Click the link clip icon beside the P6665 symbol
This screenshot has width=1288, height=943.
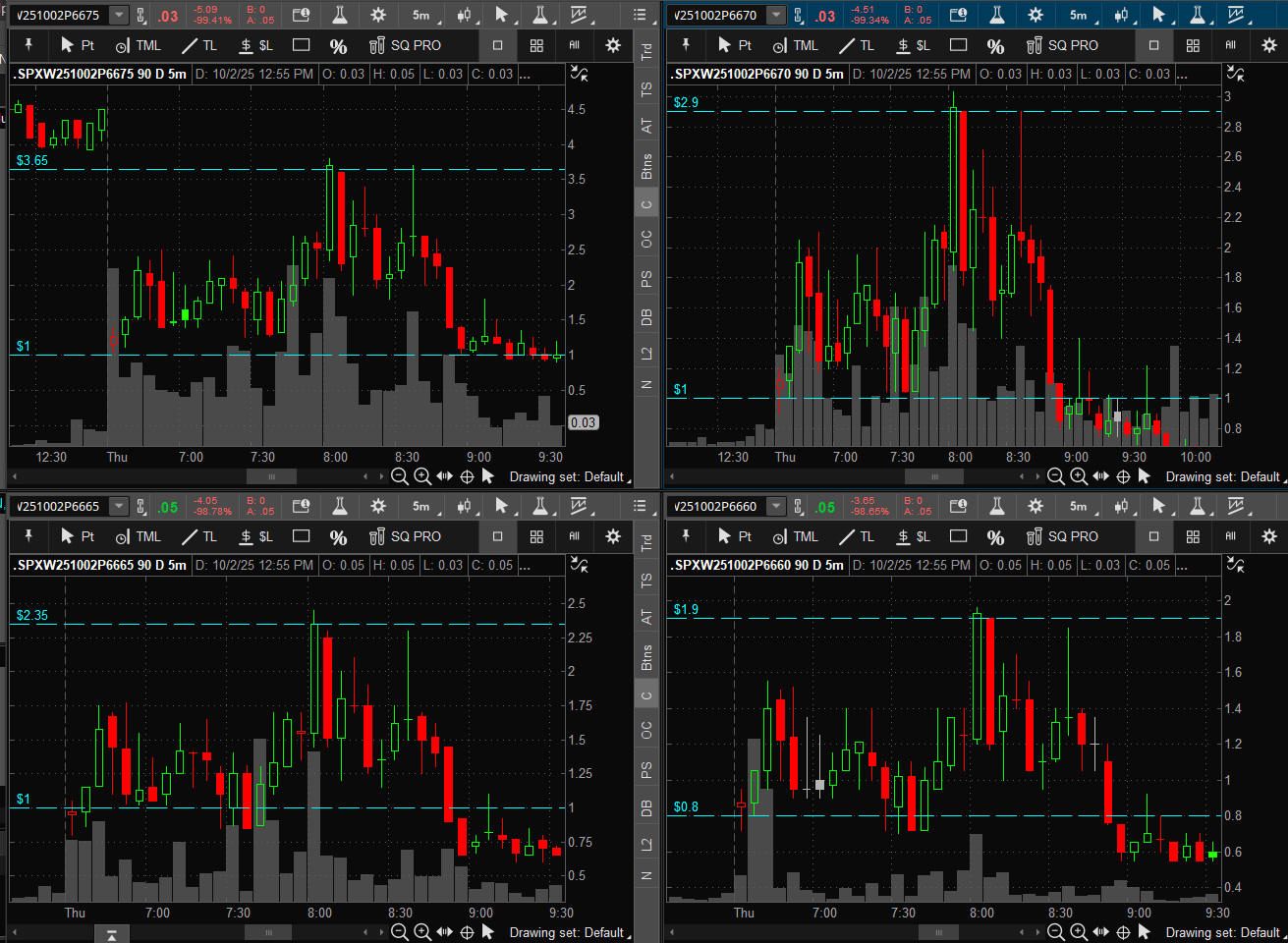[x=141, y=507]
